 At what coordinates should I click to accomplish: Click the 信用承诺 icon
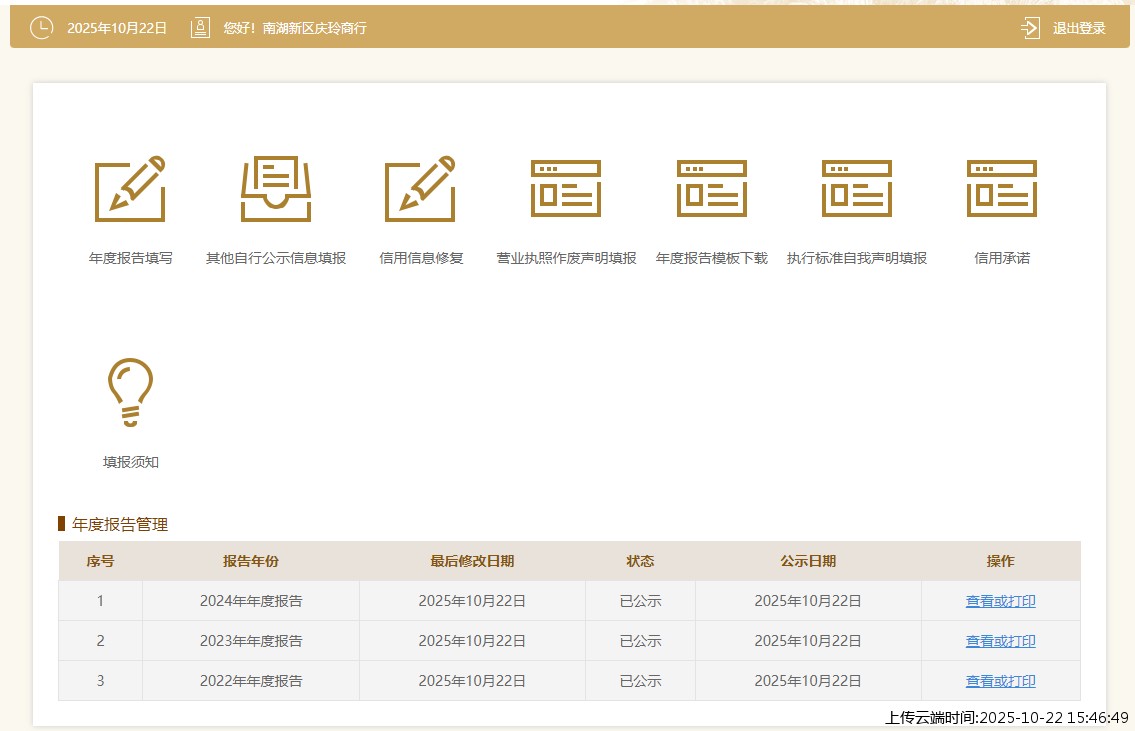tap(1001, 189)
